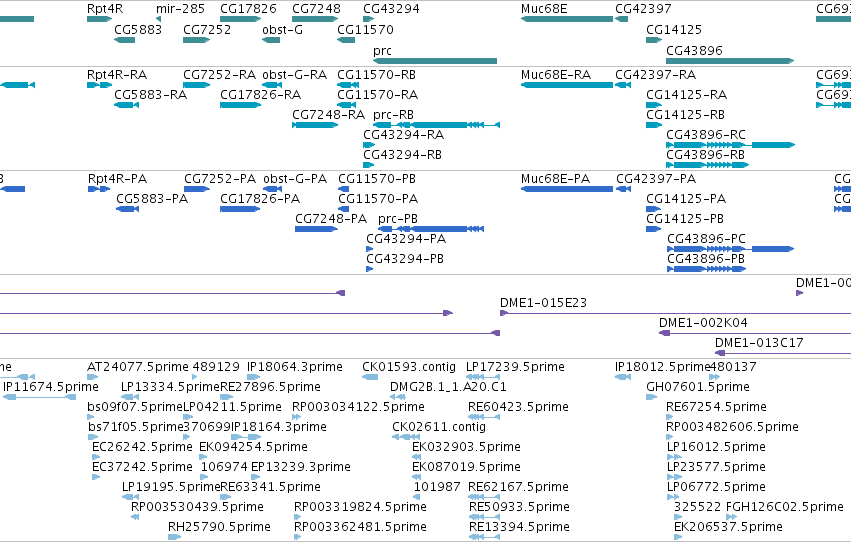The width and height of the screenshot is (851, 542).
Task: Open the RE60423.5prime EST label
Action: (x=518, y=407)
